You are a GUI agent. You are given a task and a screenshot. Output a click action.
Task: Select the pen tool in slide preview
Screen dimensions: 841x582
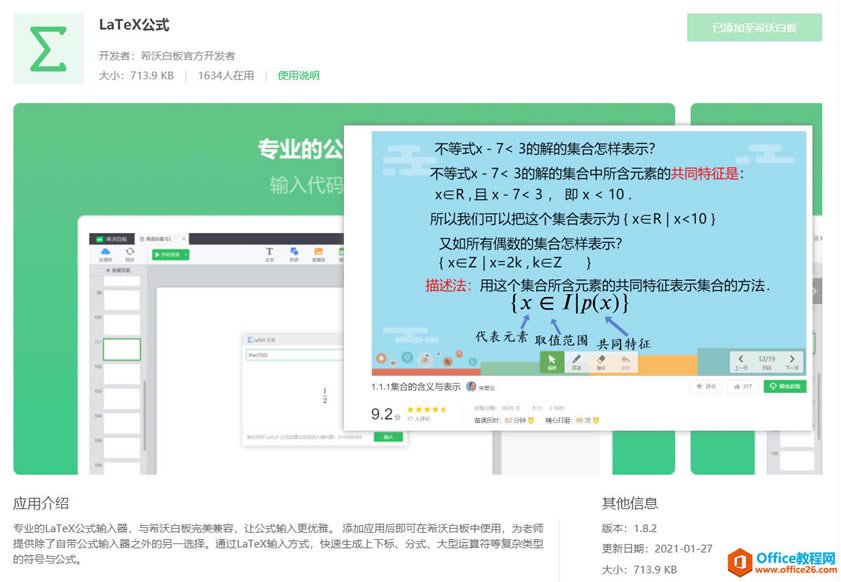(576, 362)
